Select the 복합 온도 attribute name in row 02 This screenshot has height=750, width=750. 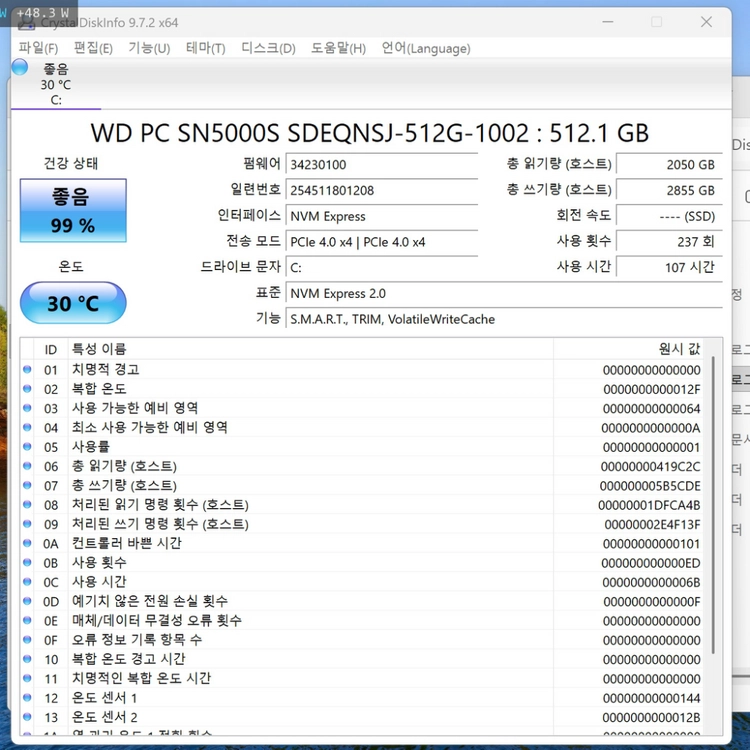coord(99,388)
